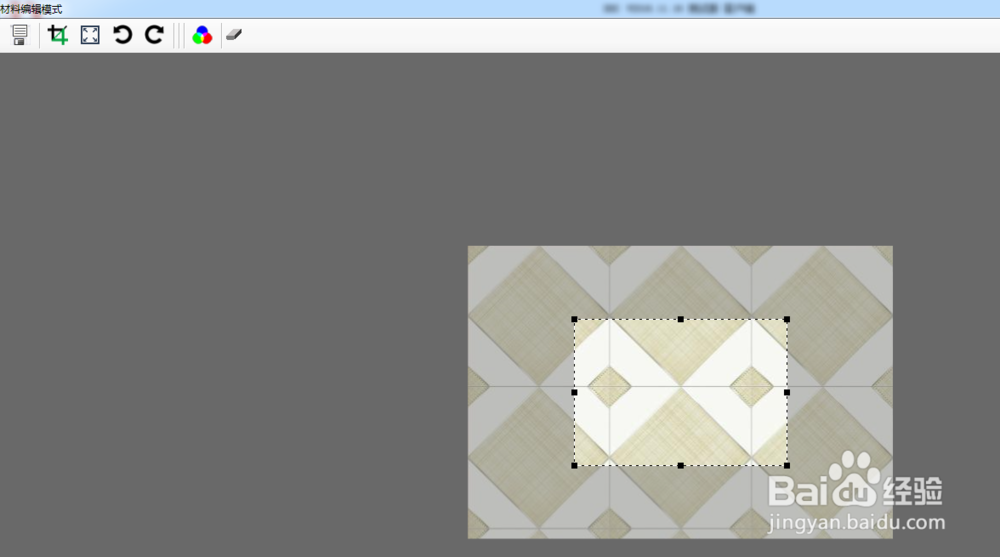The height and width of the screenshot is (557, 1000).
Task: Click the save material icon in toolbar
Action: tap(20, 35)
